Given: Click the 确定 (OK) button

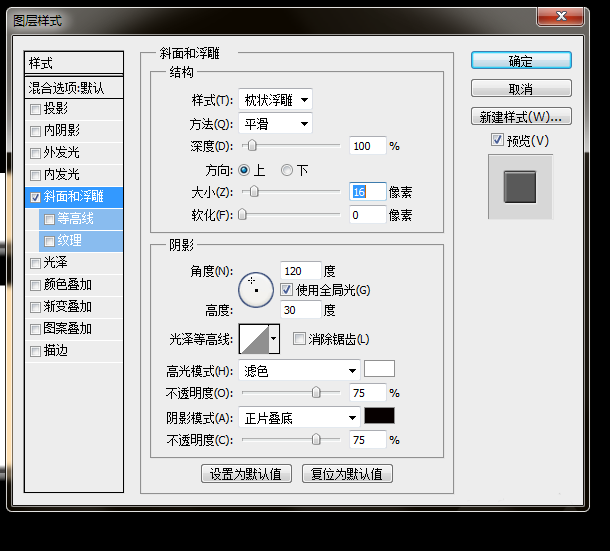Looking at the screenshot, I should click(521, 61).
